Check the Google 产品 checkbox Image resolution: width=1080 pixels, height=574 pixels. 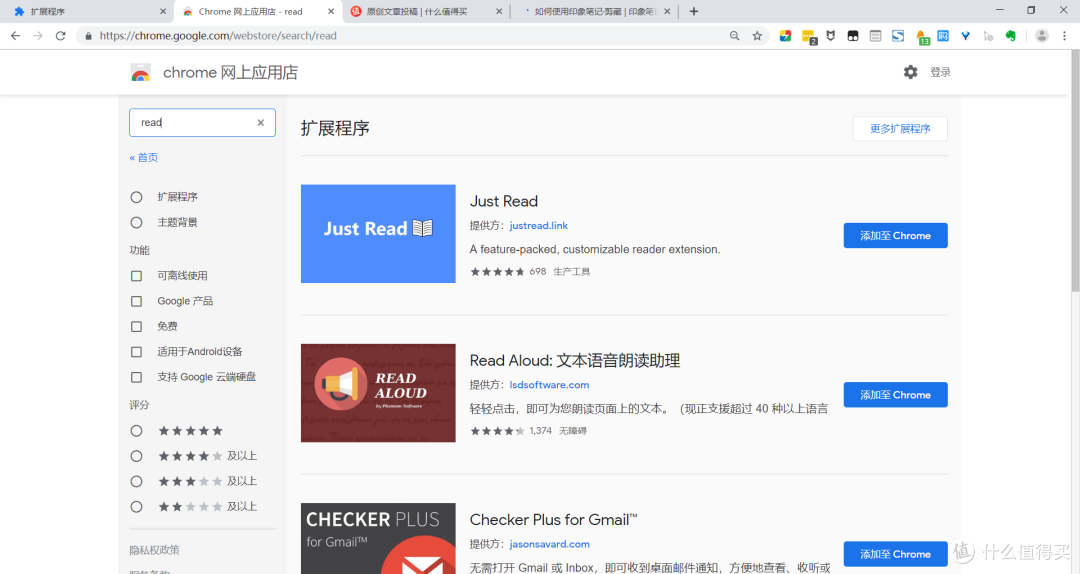(x=136, y=301)
